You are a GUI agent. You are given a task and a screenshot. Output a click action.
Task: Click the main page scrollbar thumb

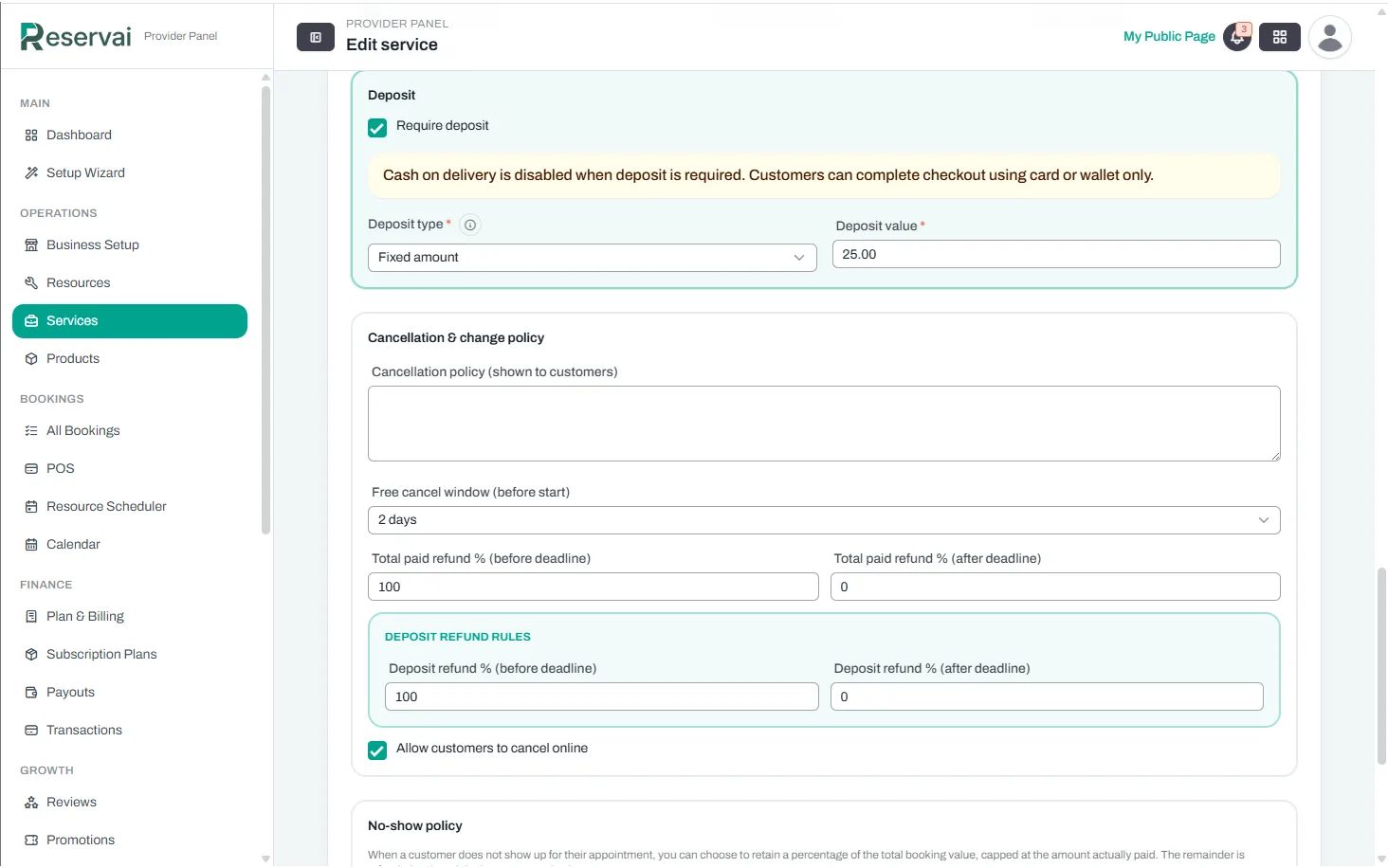(1381, 666)
